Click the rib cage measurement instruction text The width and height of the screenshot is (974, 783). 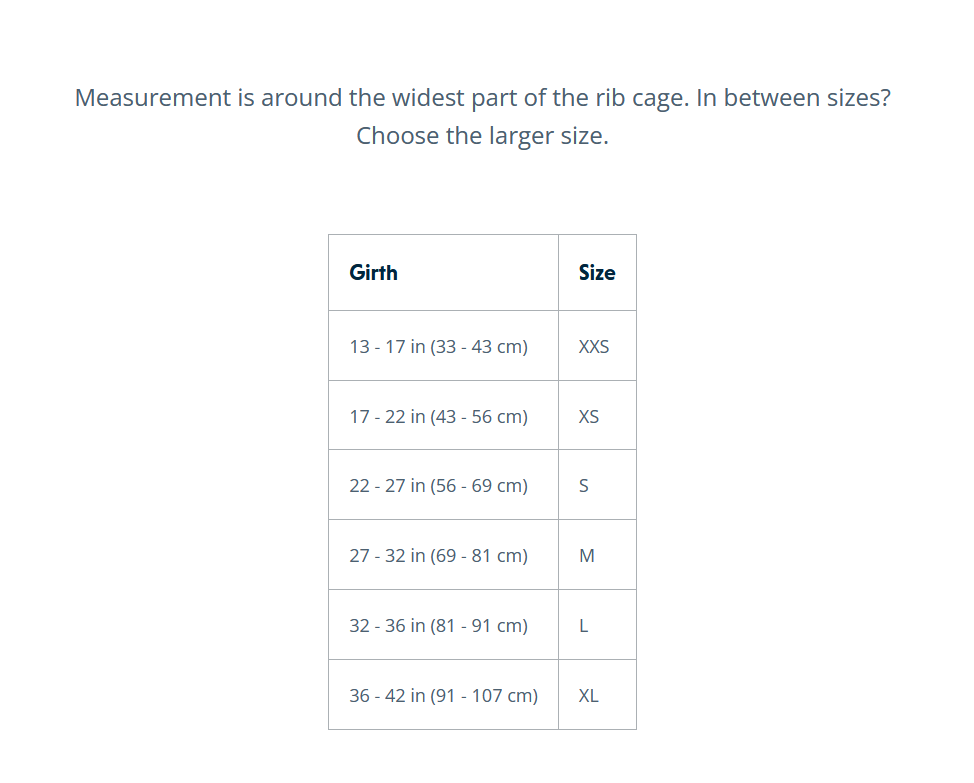(382, 98)
